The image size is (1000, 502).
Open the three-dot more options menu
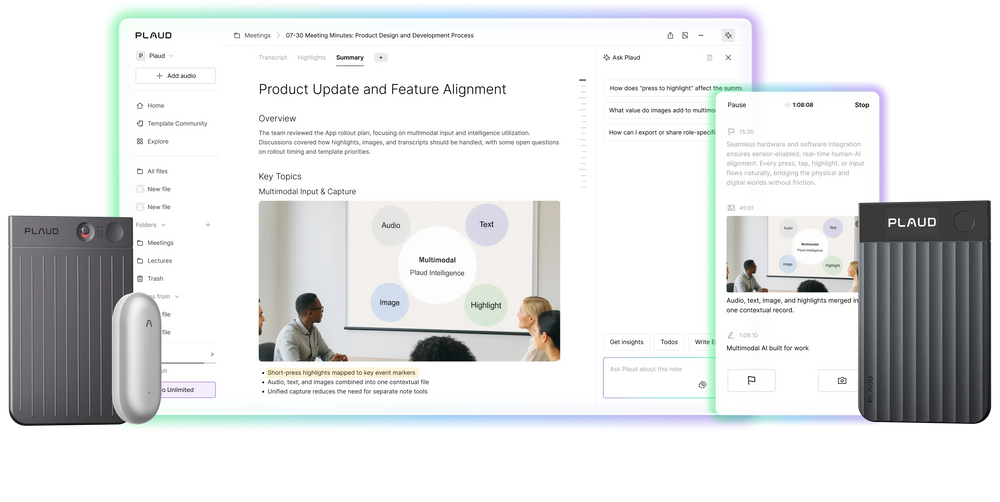tap(702, 35)
